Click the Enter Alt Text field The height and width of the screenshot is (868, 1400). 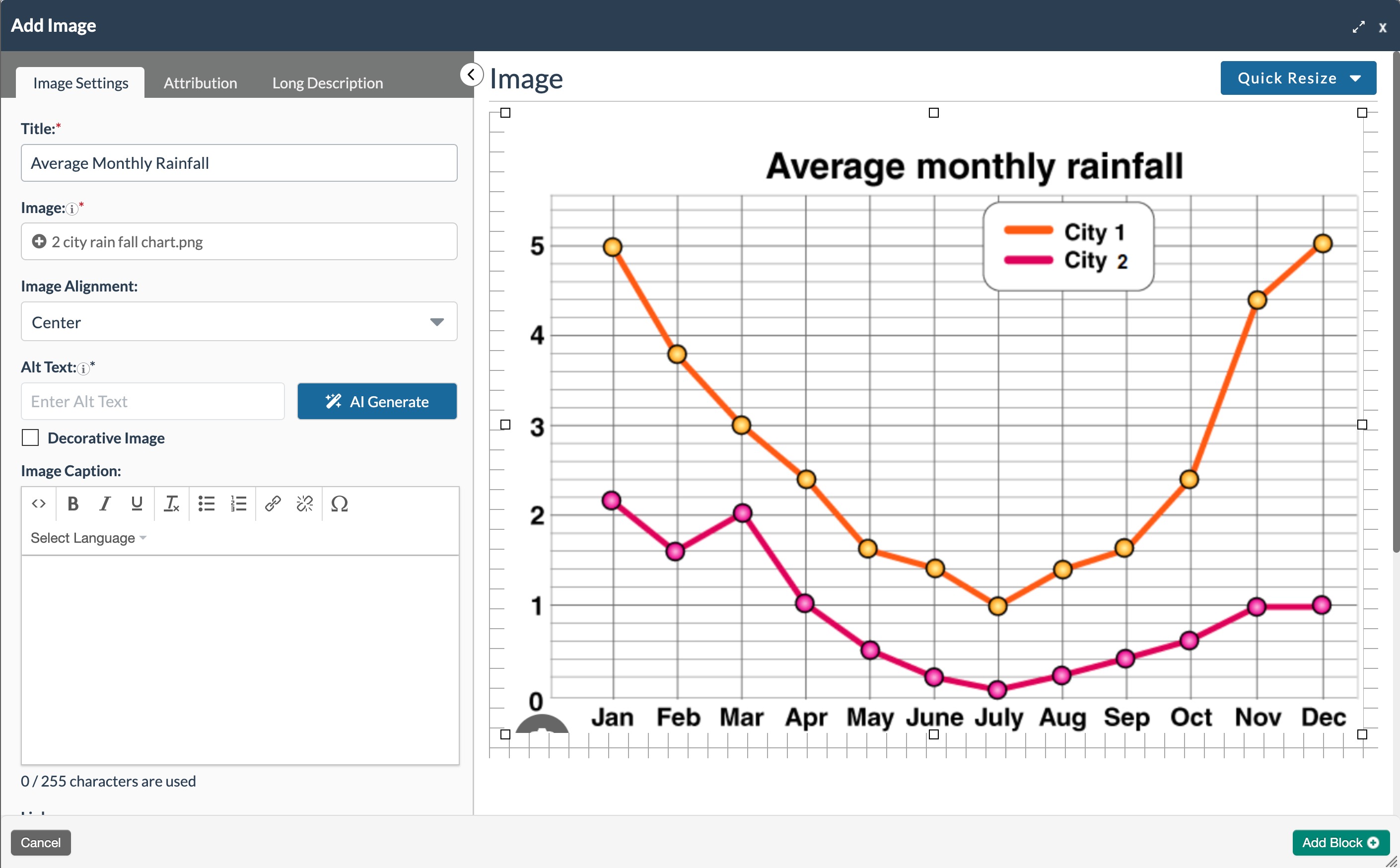pyautogui.click(x=152, y=401)
